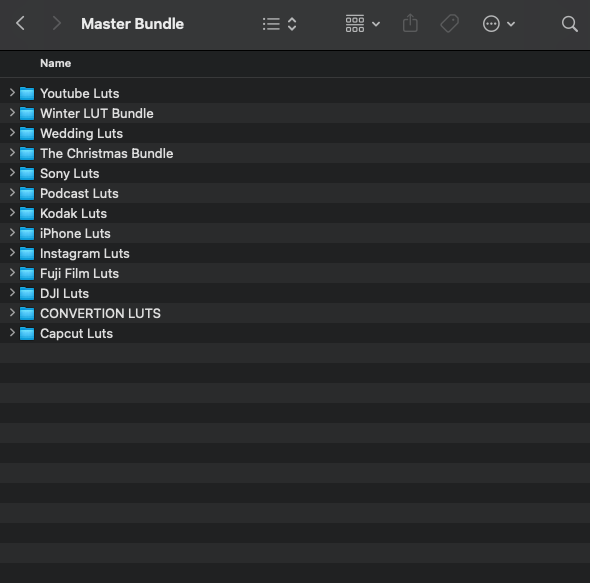Expand The Christmas Bundle folder
The width and height of the screenshot is (590, 583).
pyautogui.click(x=12, y=152)
